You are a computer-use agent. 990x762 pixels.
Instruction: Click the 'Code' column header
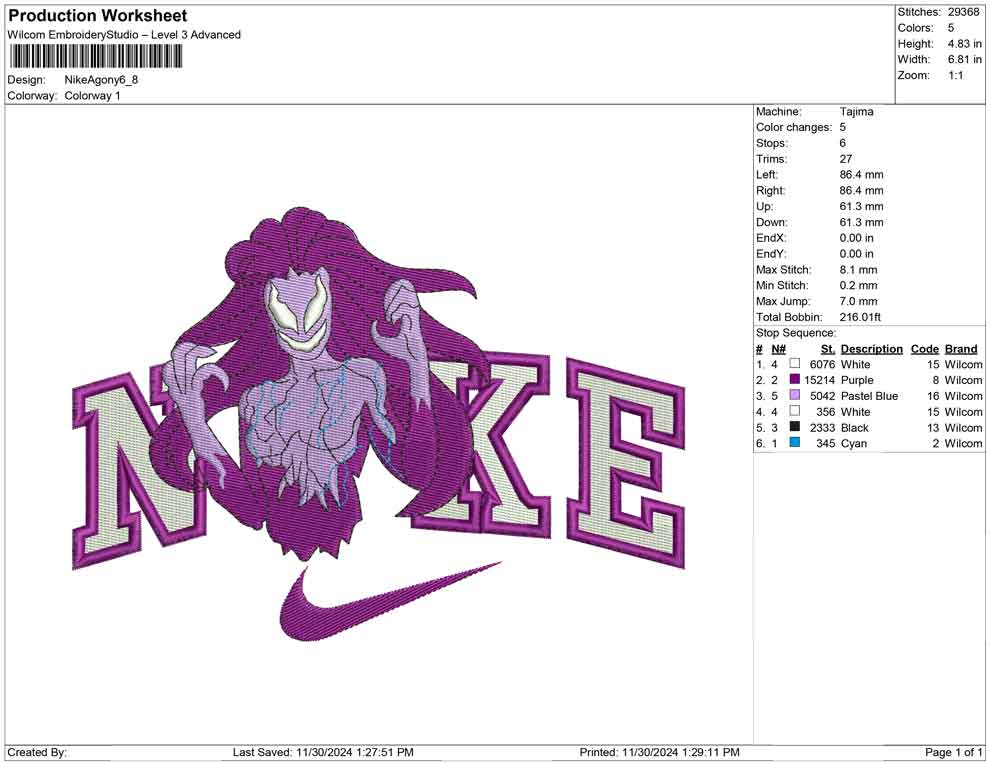point(924,349)
